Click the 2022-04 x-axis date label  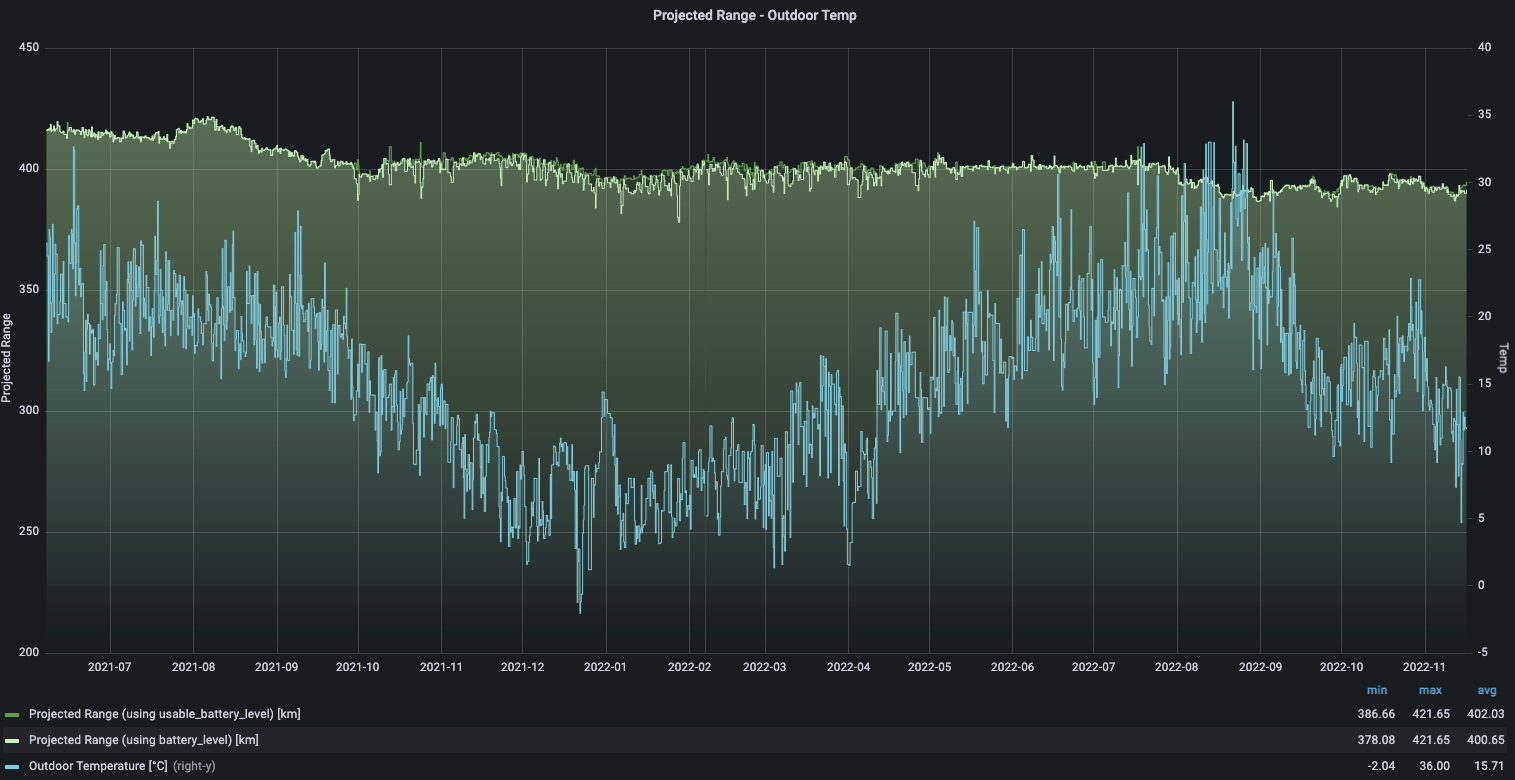click(x=847, y=666)
